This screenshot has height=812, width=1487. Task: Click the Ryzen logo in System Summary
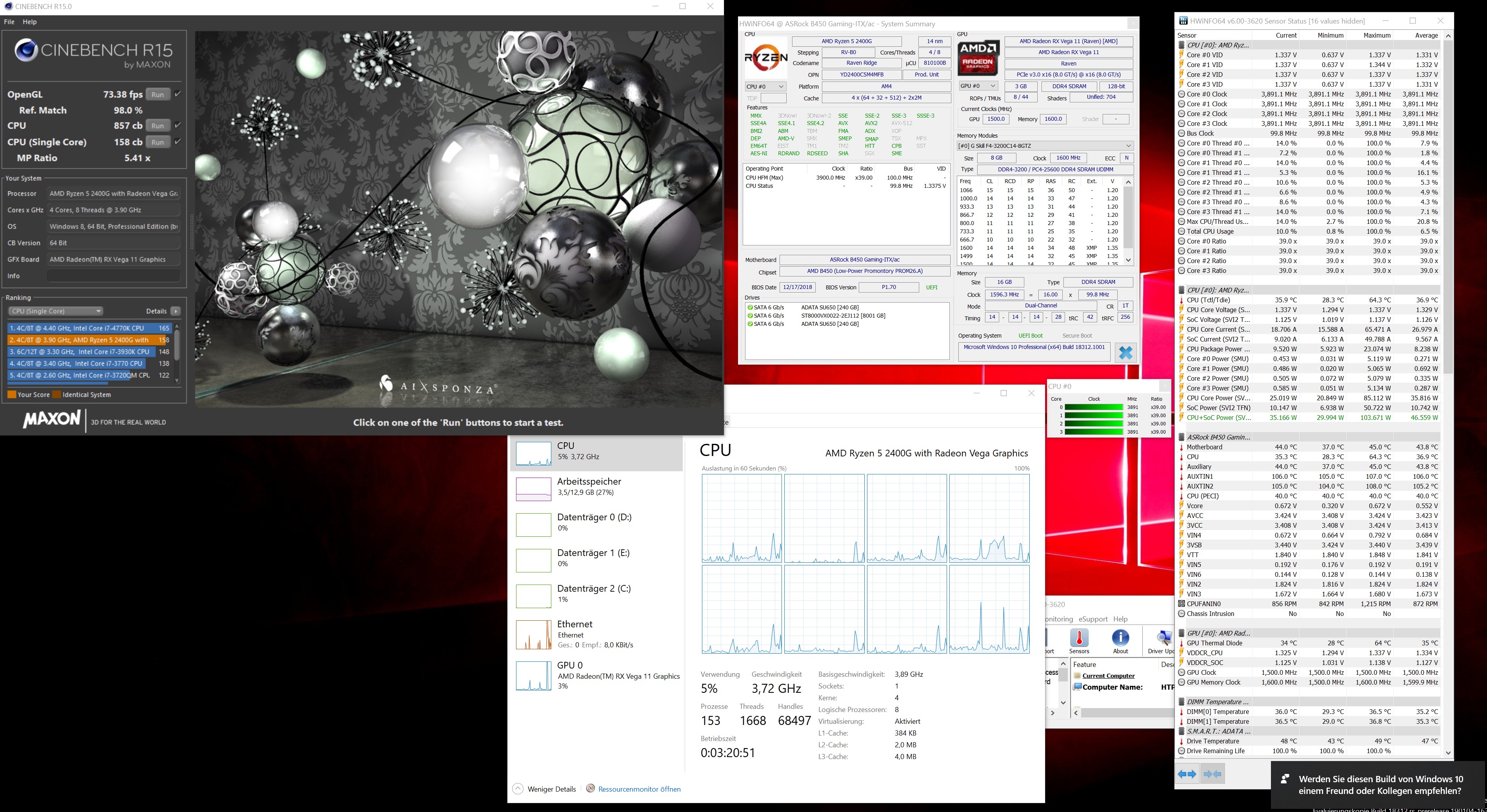(766, 58)
